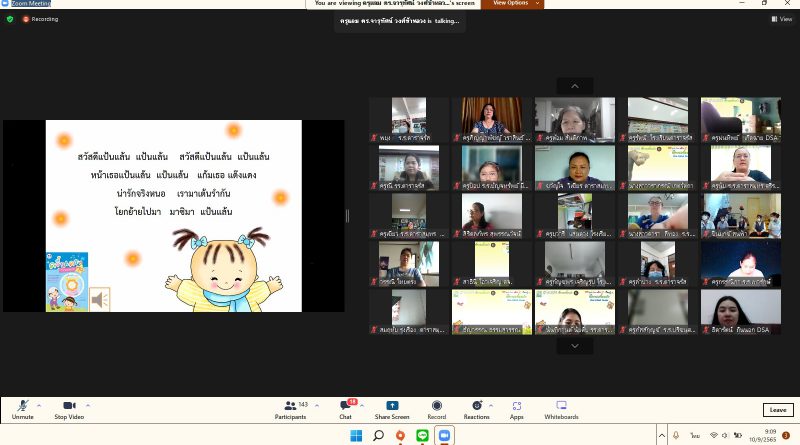Image resolution: width=800 pixels, height=445 pixels.
Task: Open the Wi-Fi network tray icon
Action: point(714,435)
